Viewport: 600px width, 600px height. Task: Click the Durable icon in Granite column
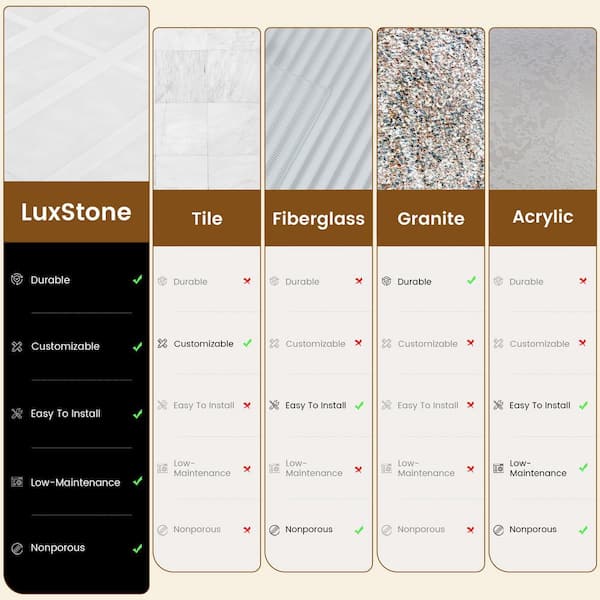(x=386, y=281)
